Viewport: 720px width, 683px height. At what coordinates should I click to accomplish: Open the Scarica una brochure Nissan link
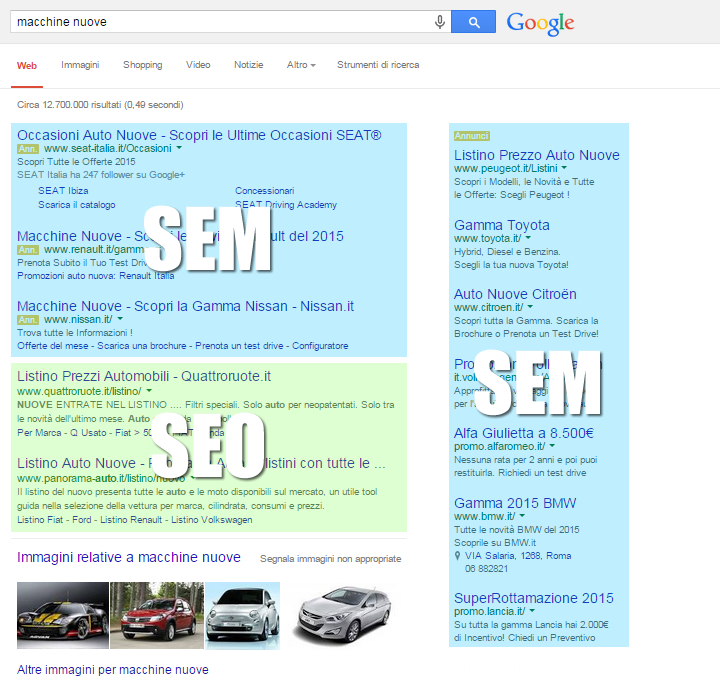pos(142,345)
